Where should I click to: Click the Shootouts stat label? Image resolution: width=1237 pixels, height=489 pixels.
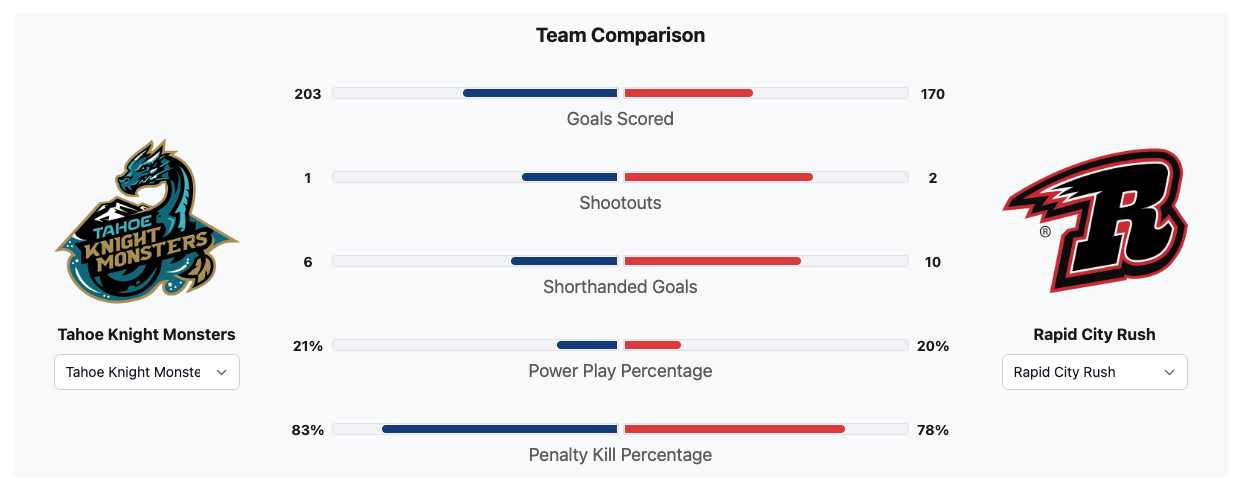(620, 203)
